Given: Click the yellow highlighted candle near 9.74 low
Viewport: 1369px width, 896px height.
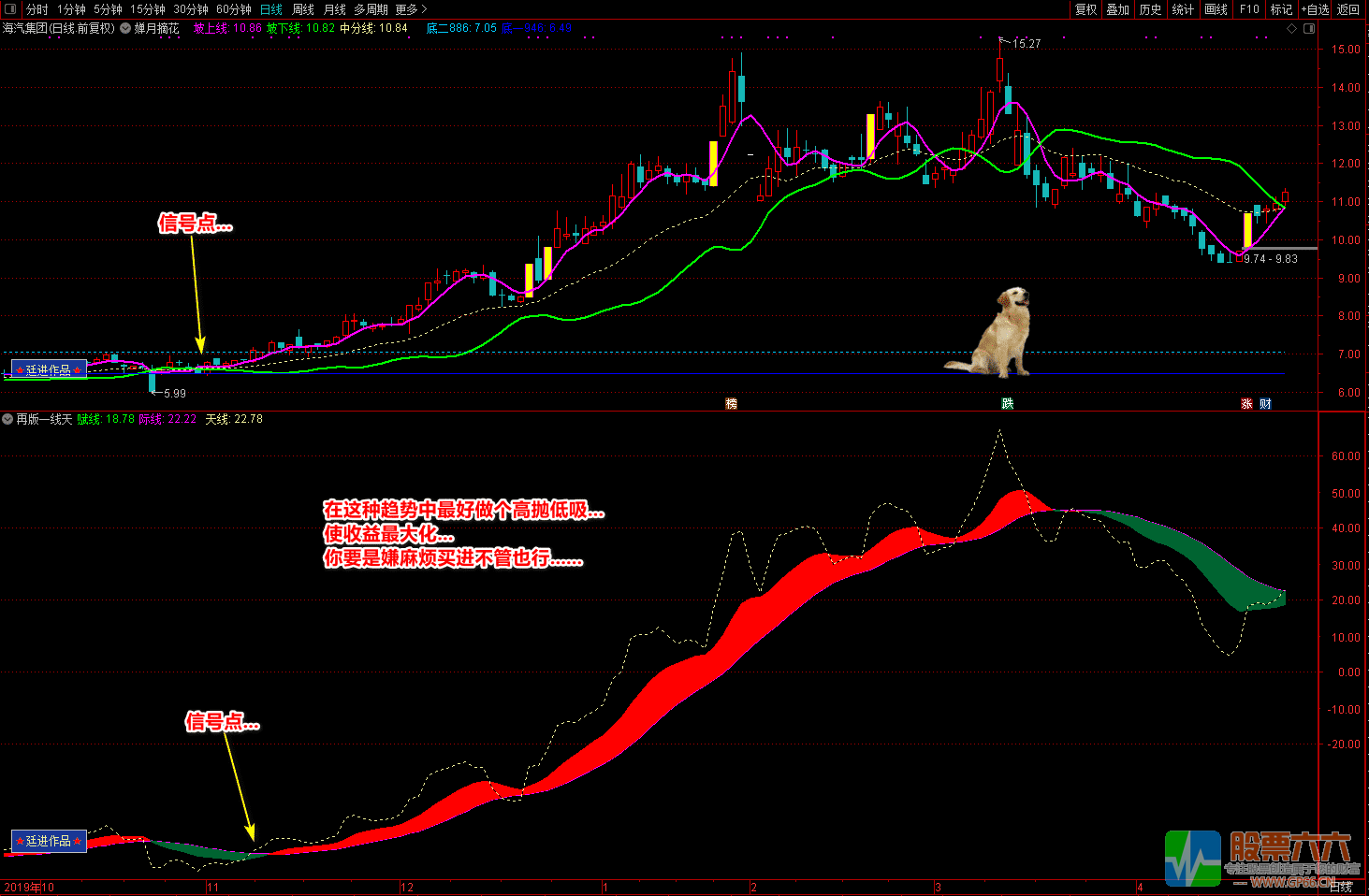Looking at the screenshot, I should [x=1247, y=230].
